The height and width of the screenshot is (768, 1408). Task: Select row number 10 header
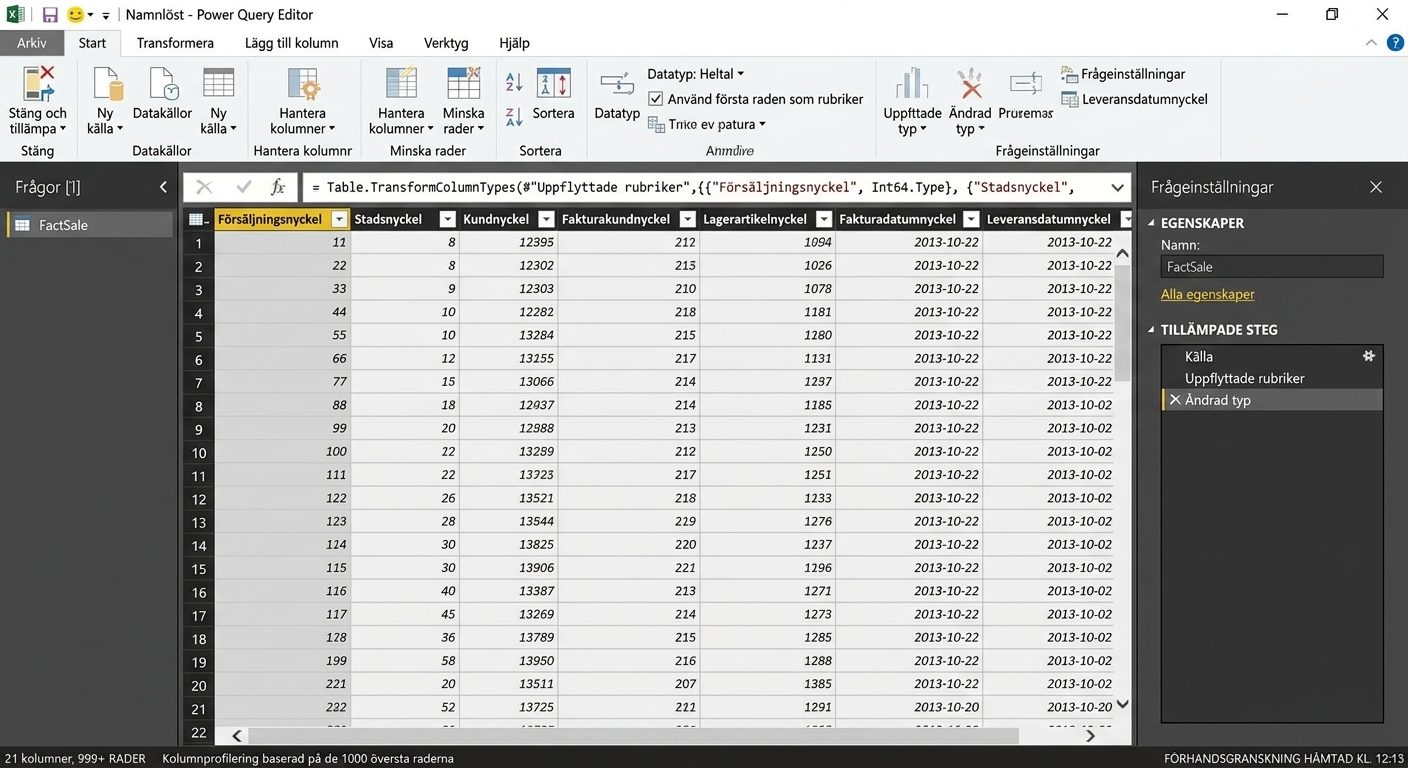[x=198, y=452]
